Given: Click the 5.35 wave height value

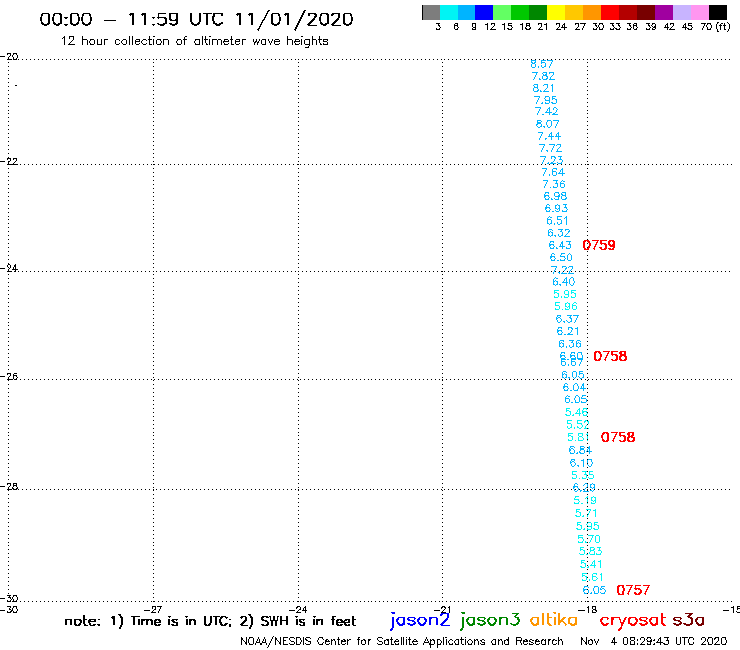Looking at the screenshot, I should tap(583, 475).
